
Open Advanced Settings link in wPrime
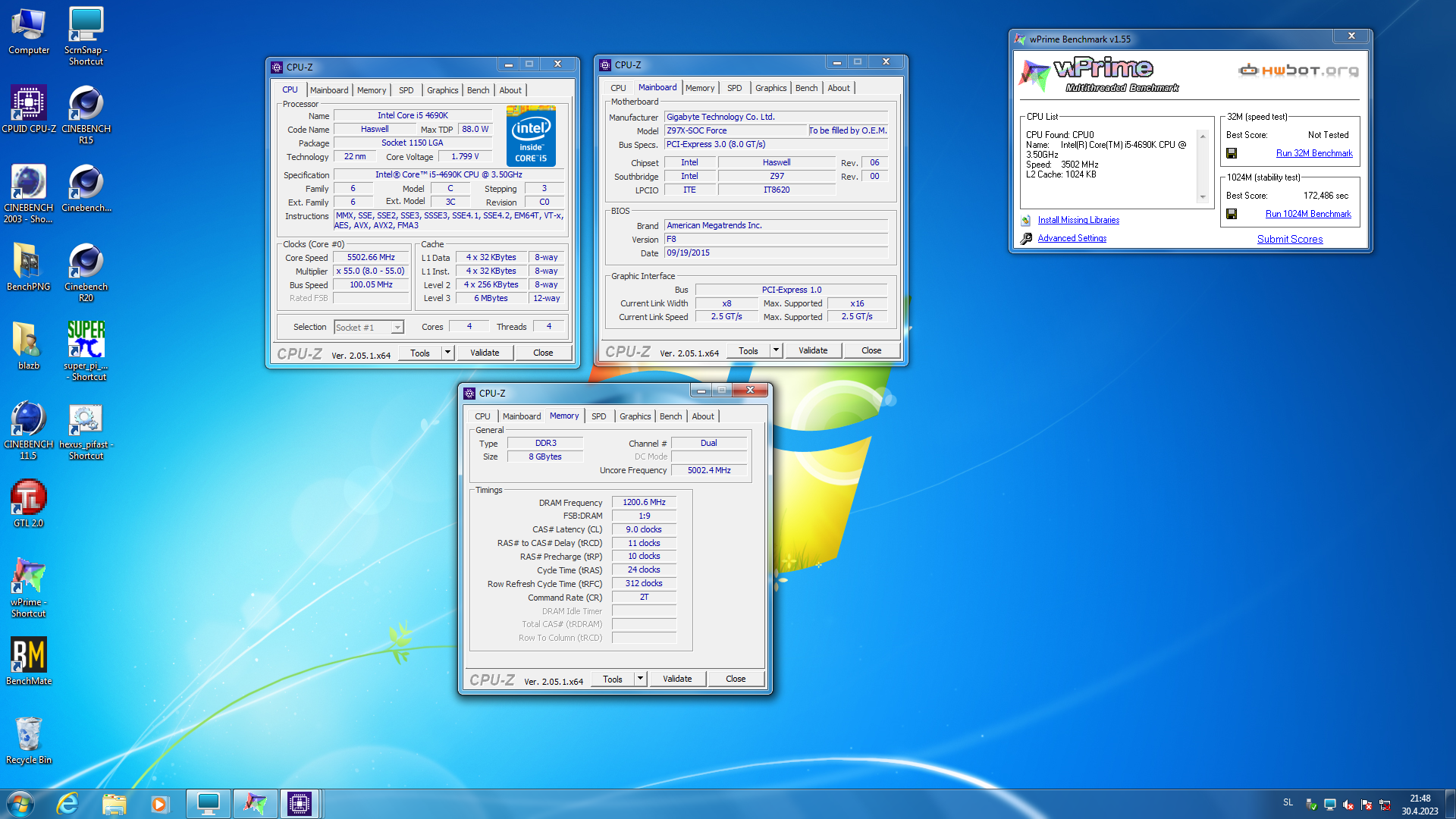1072,238
